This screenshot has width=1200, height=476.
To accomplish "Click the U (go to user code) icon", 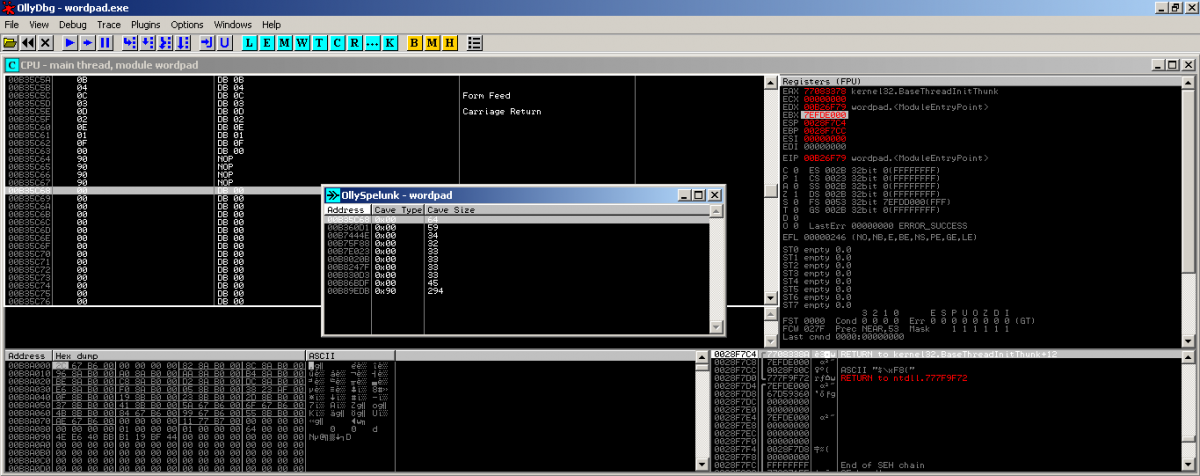I will 224,43.
